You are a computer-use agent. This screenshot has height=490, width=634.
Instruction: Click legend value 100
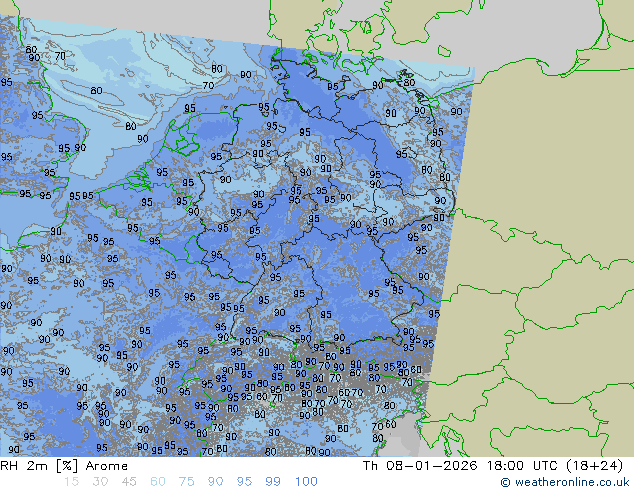306,482
